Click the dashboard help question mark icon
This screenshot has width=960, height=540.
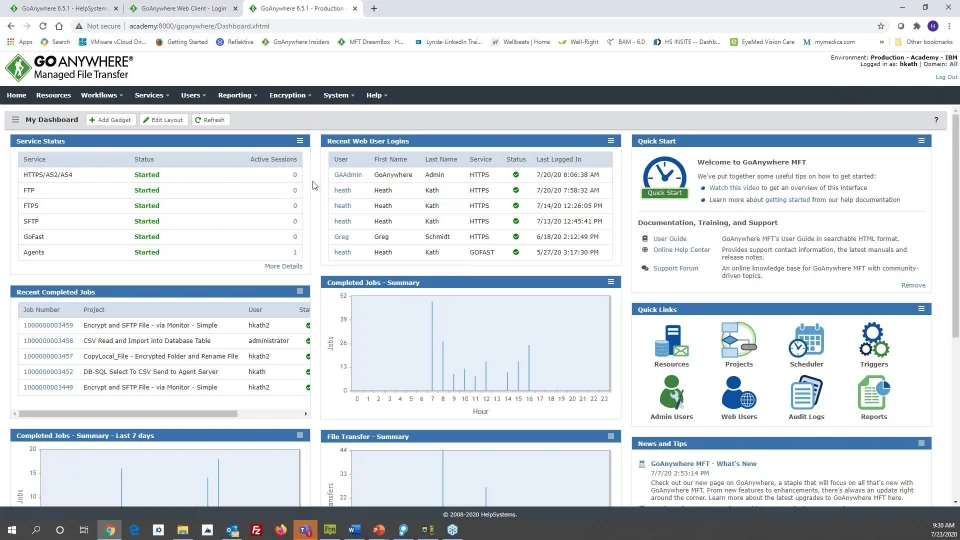point(936,120)
